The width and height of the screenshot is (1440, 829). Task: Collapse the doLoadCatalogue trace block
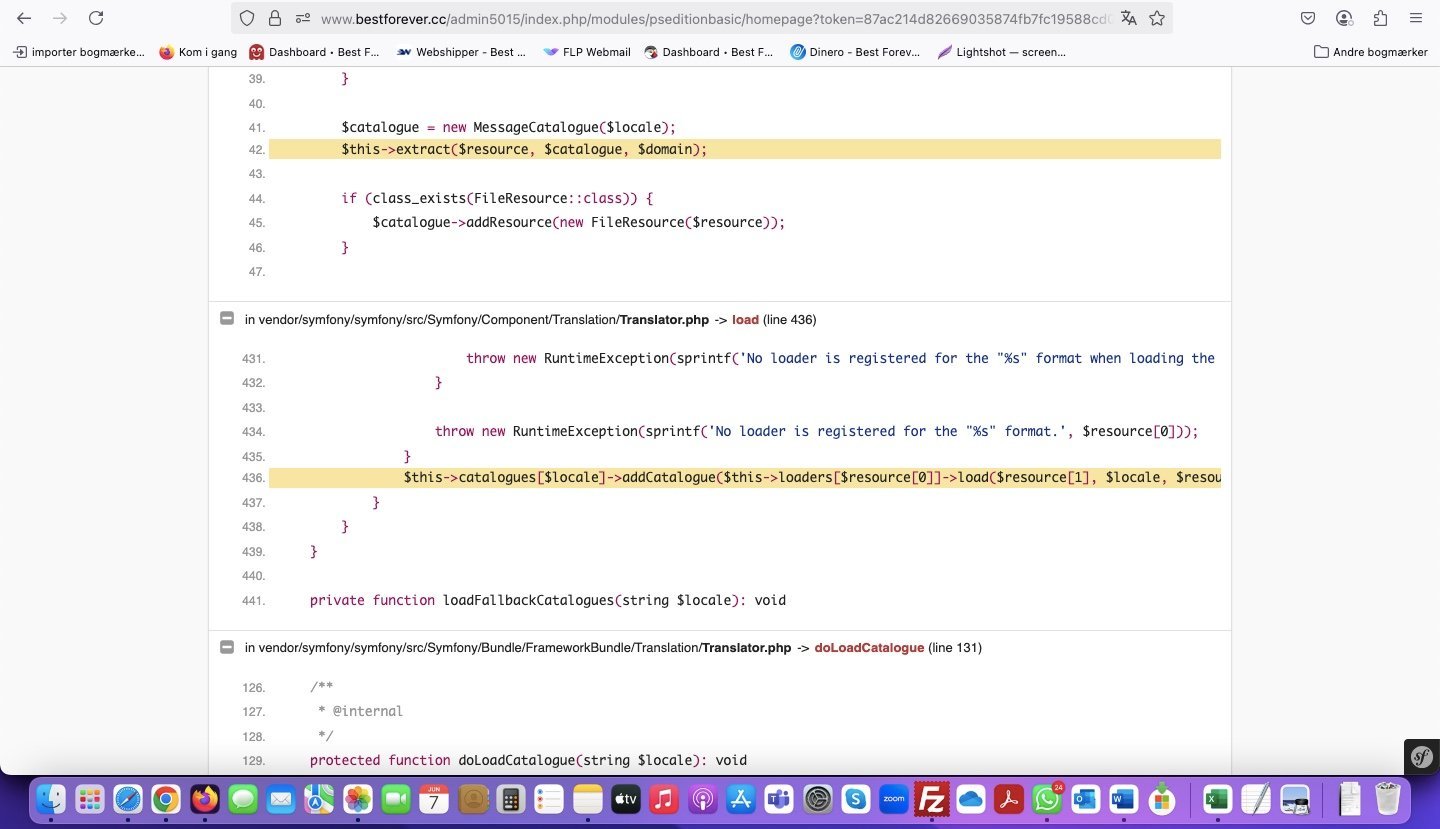click(226, 647)
